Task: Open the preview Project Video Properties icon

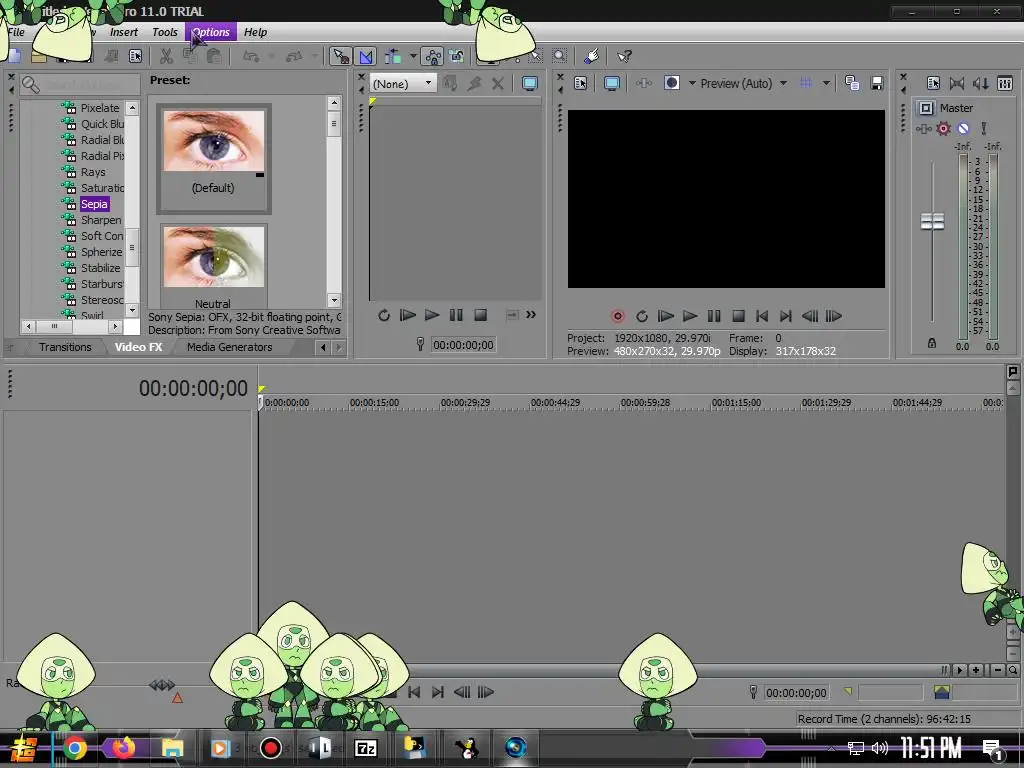Action: tap(581, 83)
